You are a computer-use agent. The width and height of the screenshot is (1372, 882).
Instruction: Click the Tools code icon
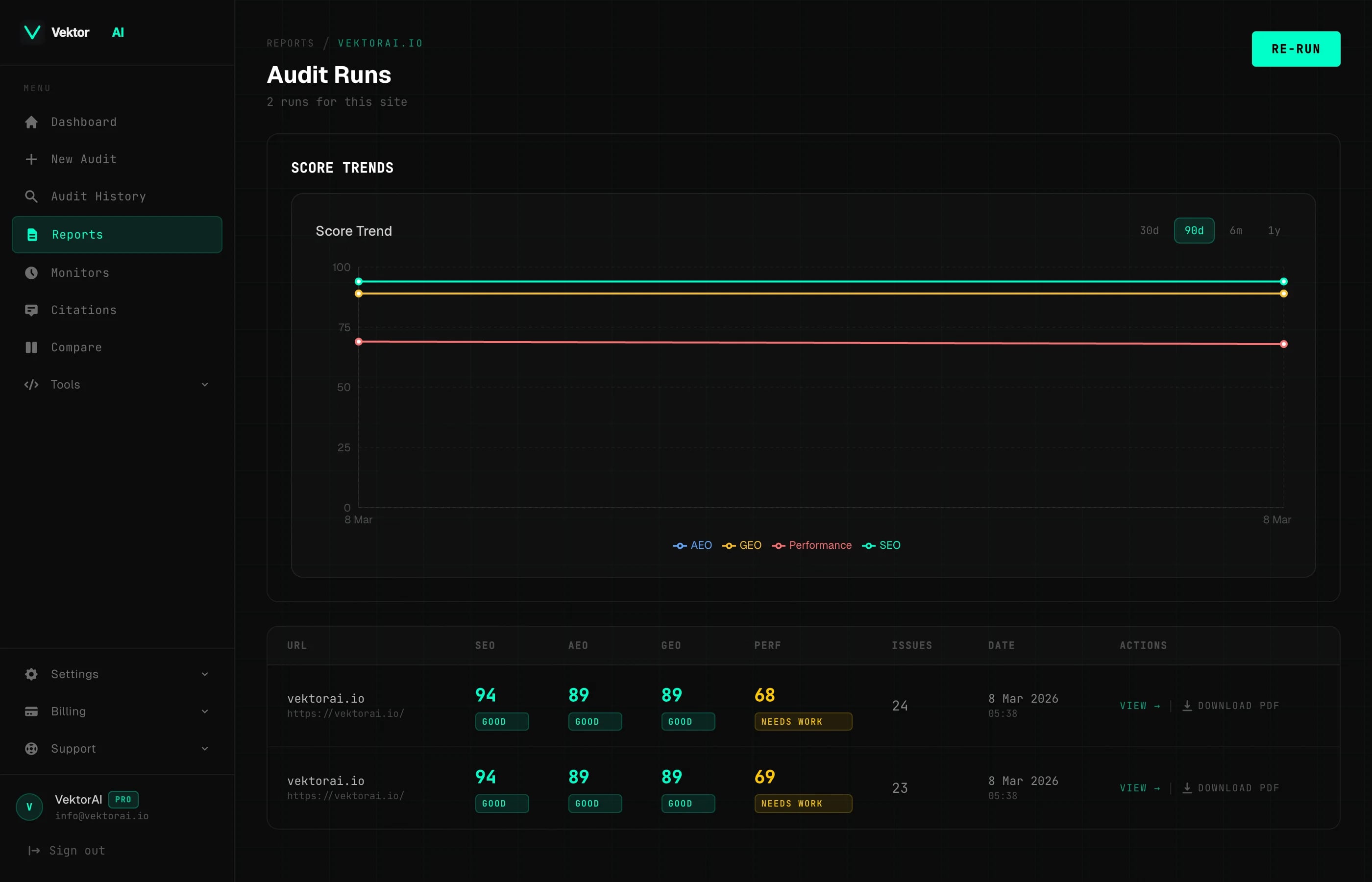(x=31, y=384)
